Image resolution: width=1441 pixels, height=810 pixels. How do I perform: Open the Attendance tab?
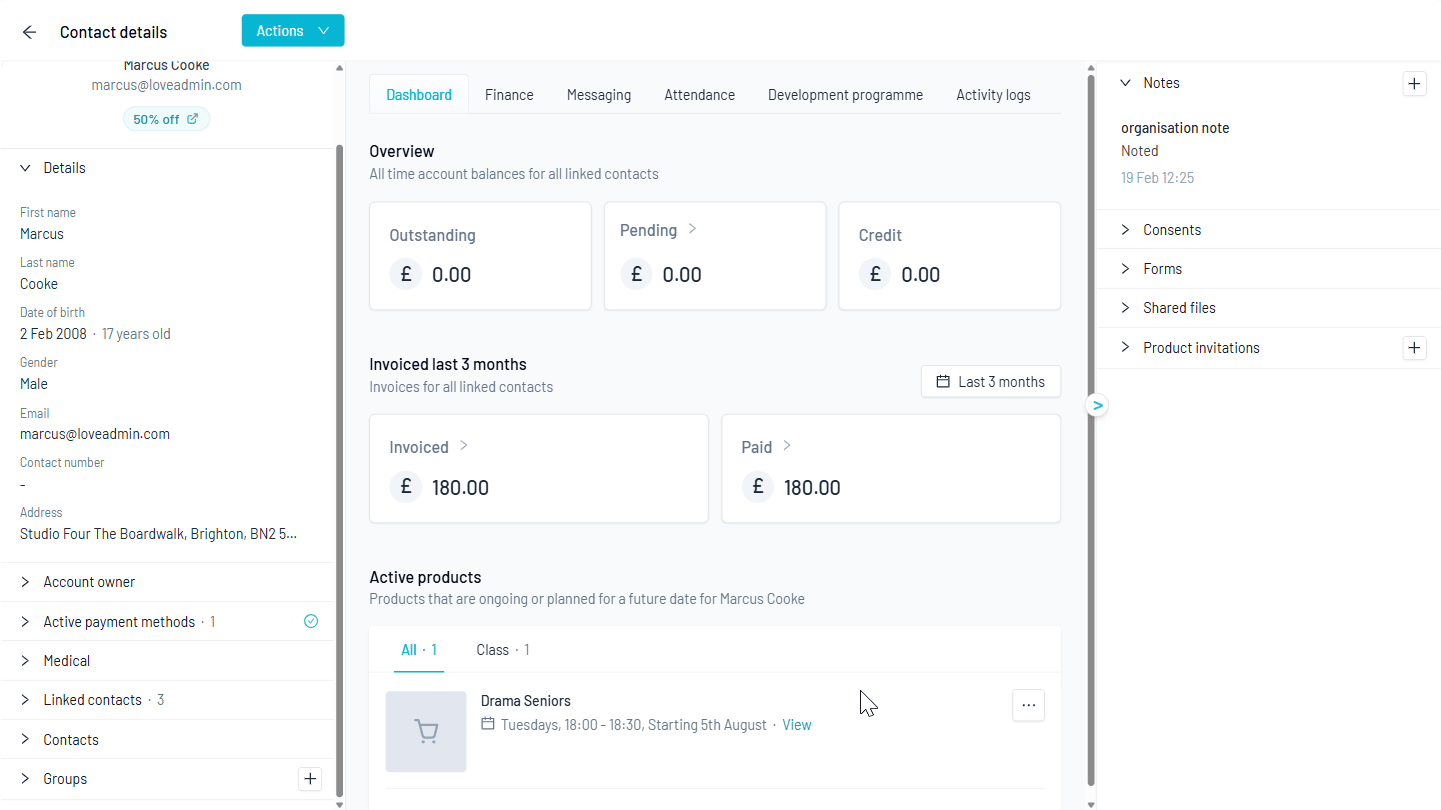[x=699, y=95]
